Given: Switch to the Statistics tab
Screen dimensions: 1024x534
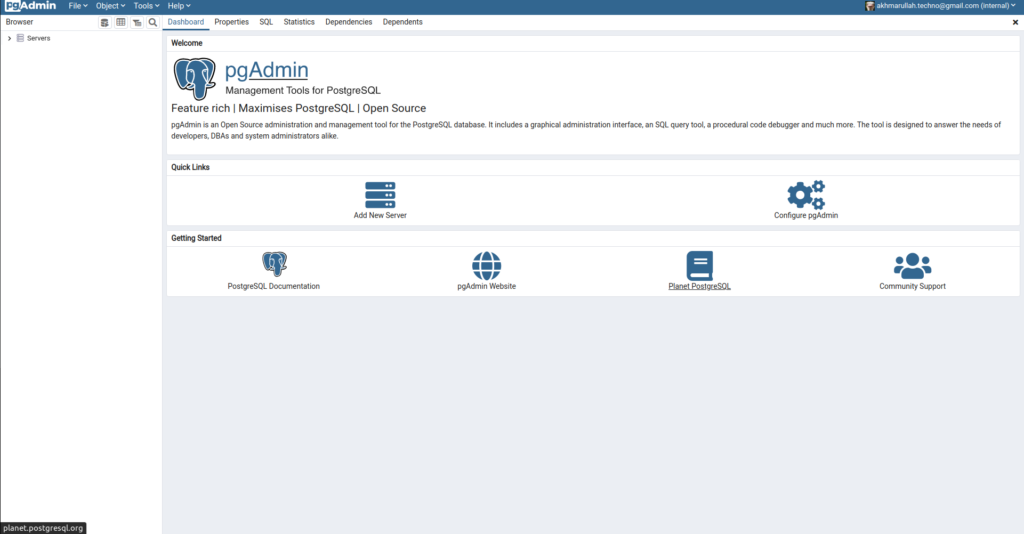Looking at the screenshot, I should tap(299, 22).
